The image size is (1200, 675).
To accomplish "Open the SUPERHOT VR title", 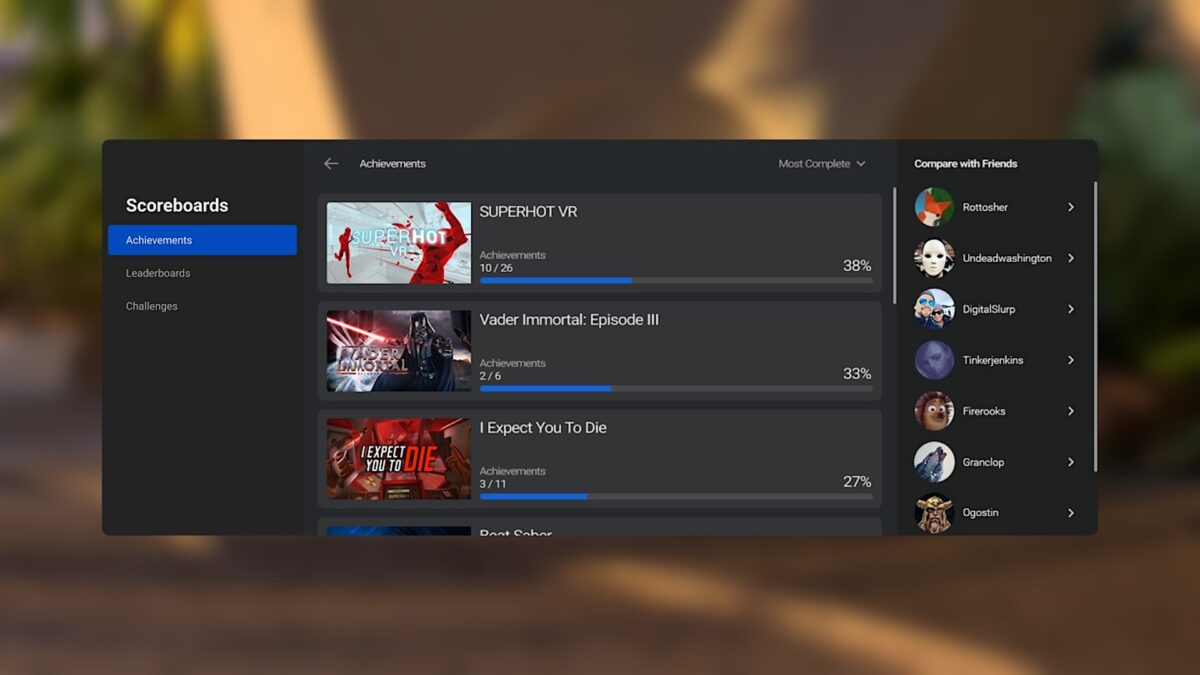I will pyautogui.click(x=528, y=212).
